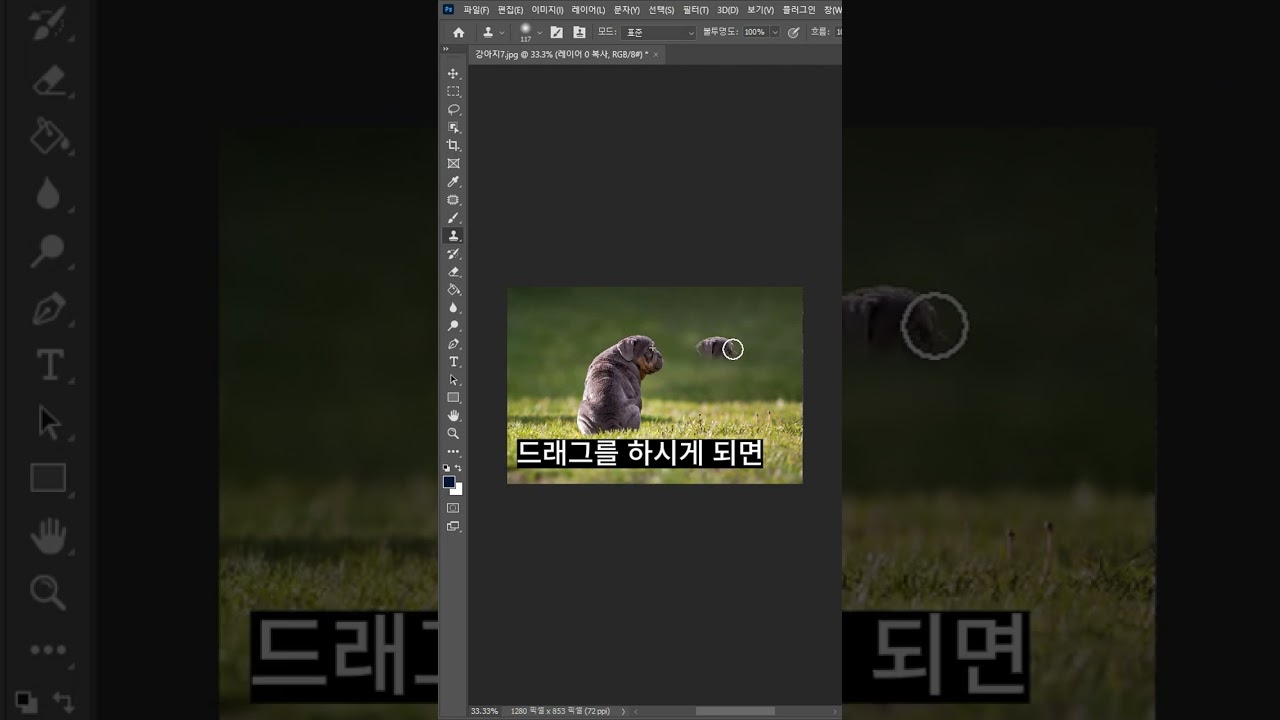This screenshot has width=1280, height=720.
Task: Open the 필터(T) menu
Action: tap(696, 9)
